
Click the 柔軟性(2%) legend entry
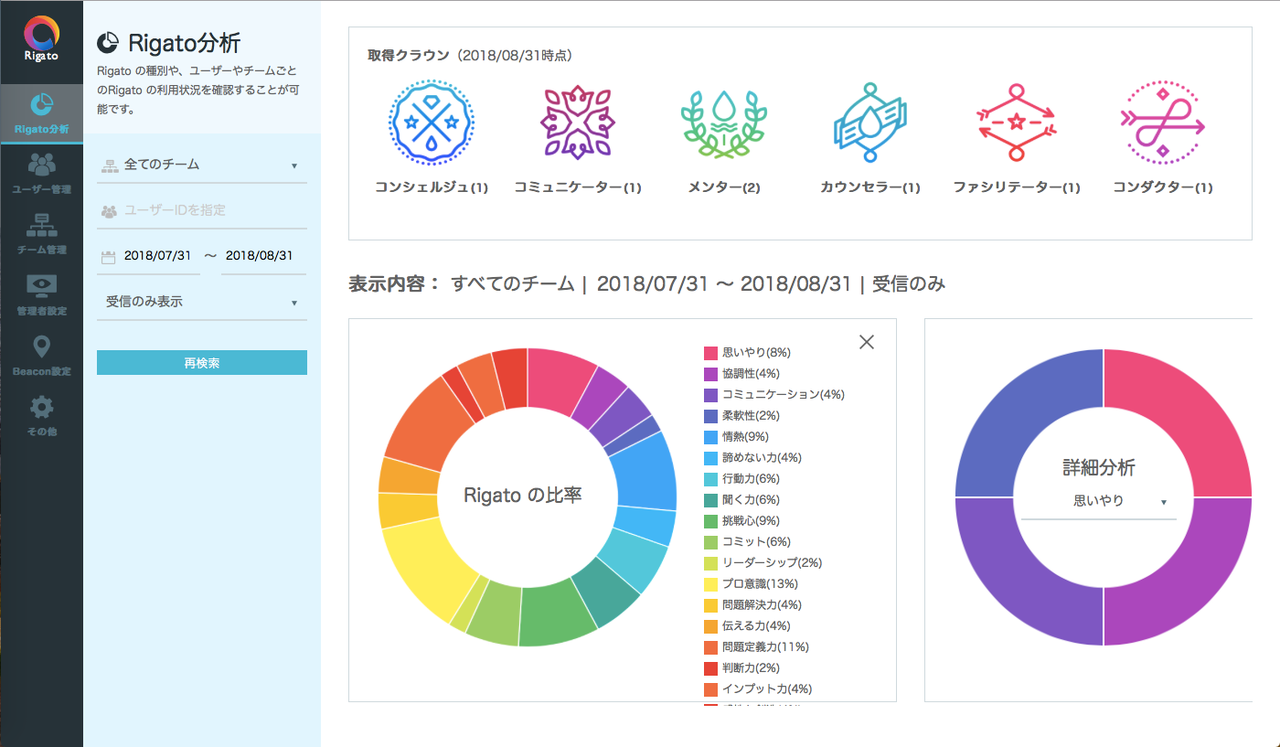point(741,416)
